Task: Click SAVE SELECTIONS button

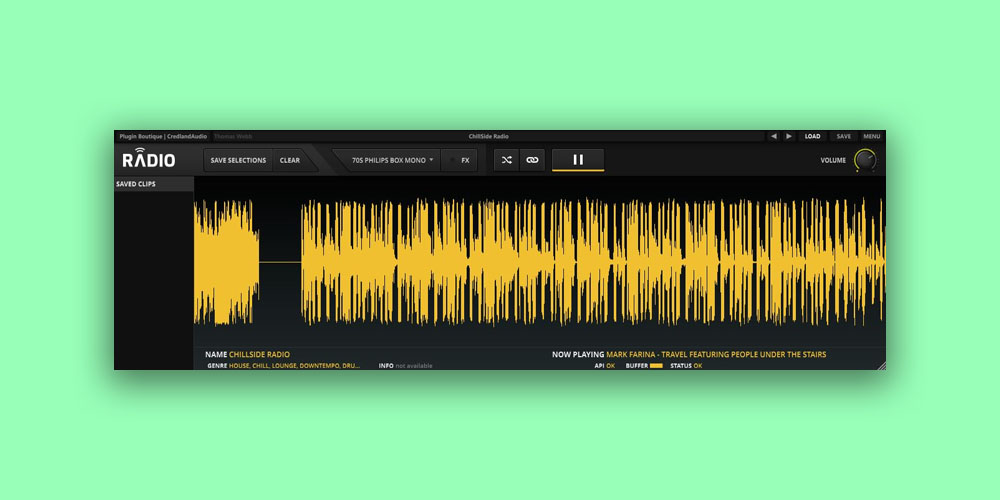Action: click(x=238, y=161)
